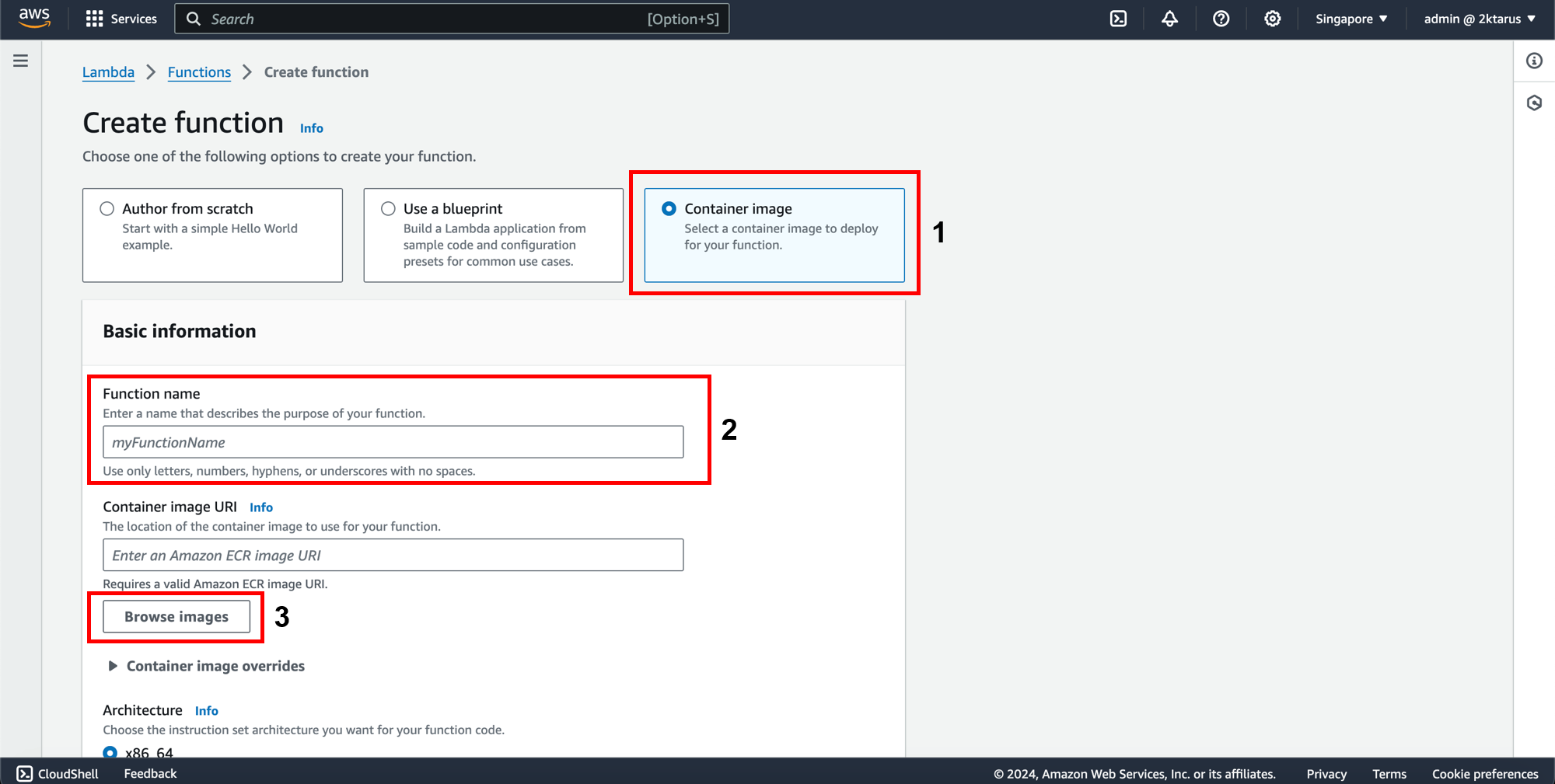Image resolution: width=1555 pixels, height=784 pixels.
Task: Click the Browse images button
Action: 176,616
